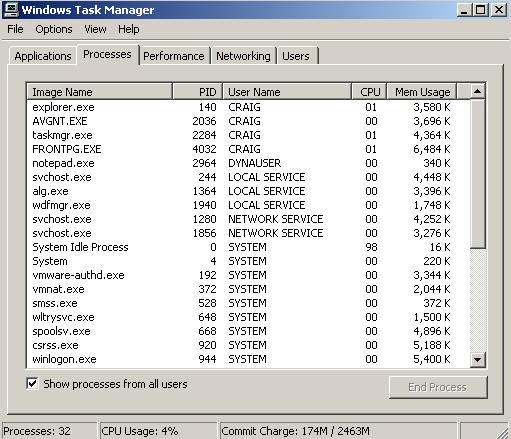Click the Task Manager title bar icon
The width and height of the screenshot is (511, 439).
(x=11, y=9)
